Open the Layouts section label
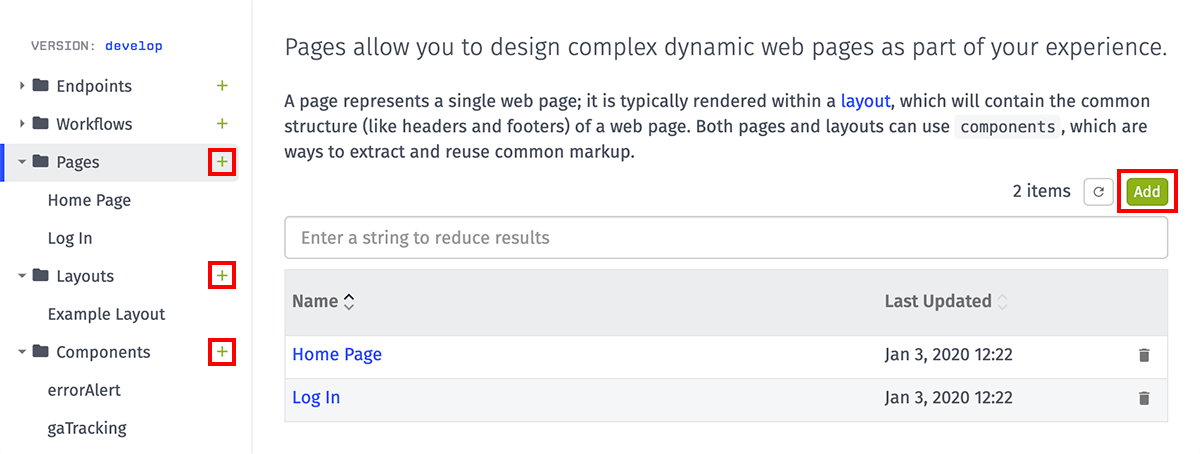 85,276
